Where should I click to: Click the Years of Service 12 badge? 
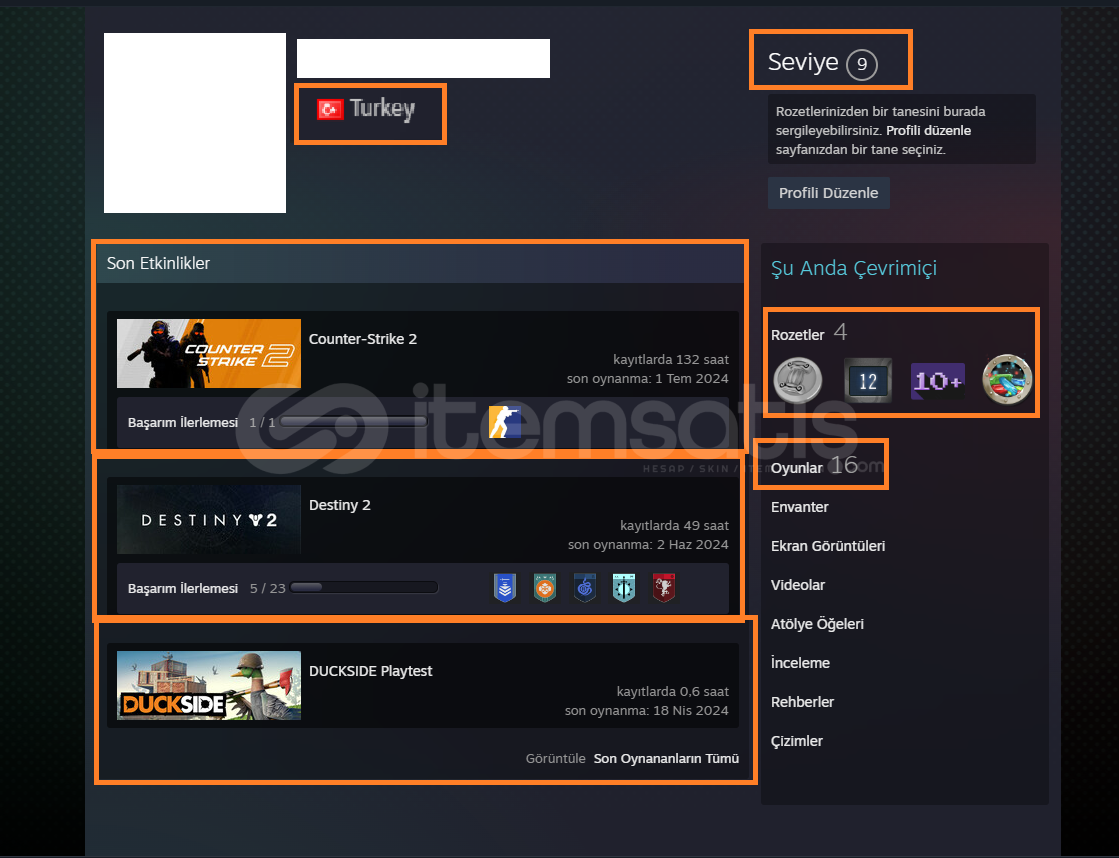(868, 380)
